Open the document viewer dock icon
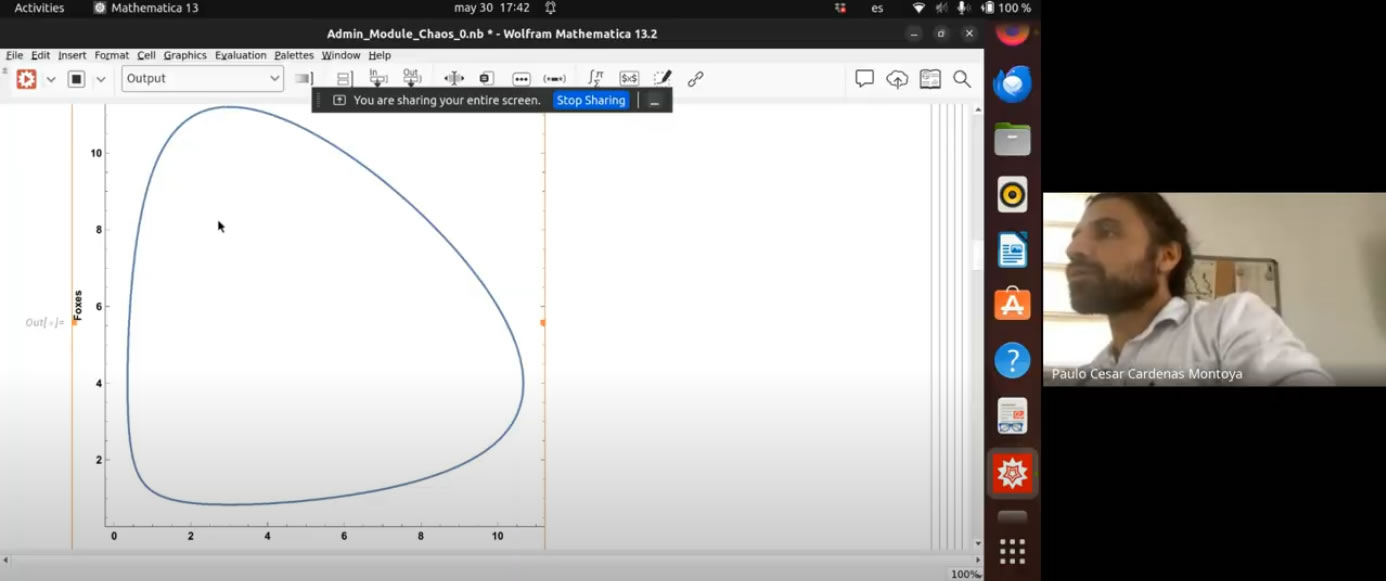The width and height of the screenshot is (1386, 581). coord(1012,415)
